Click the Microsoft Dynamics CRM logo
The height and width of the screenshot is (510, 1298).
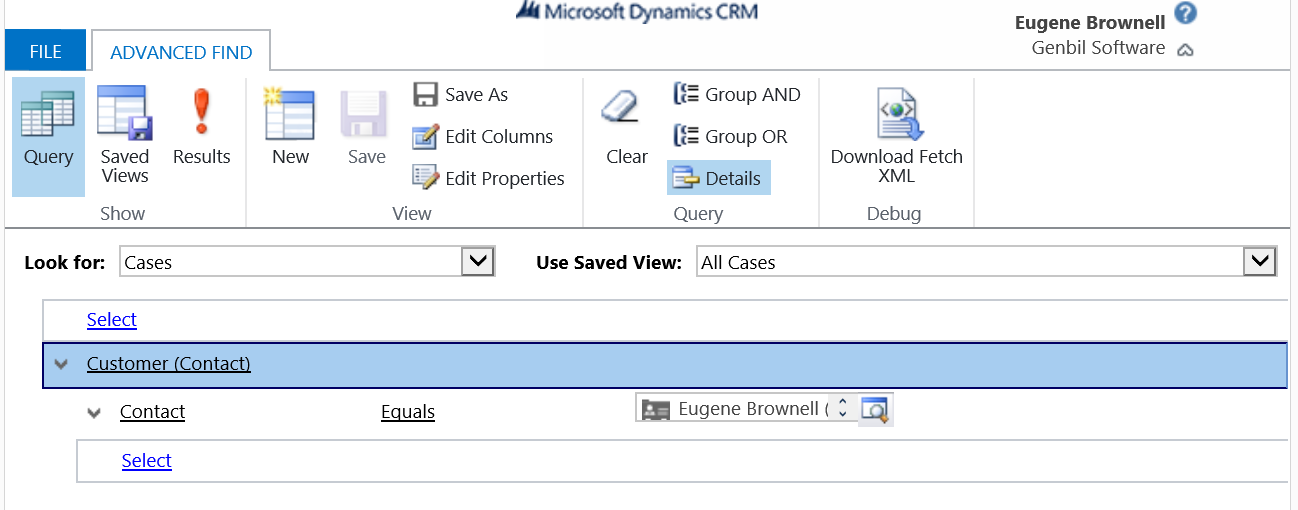pos(636,12)
